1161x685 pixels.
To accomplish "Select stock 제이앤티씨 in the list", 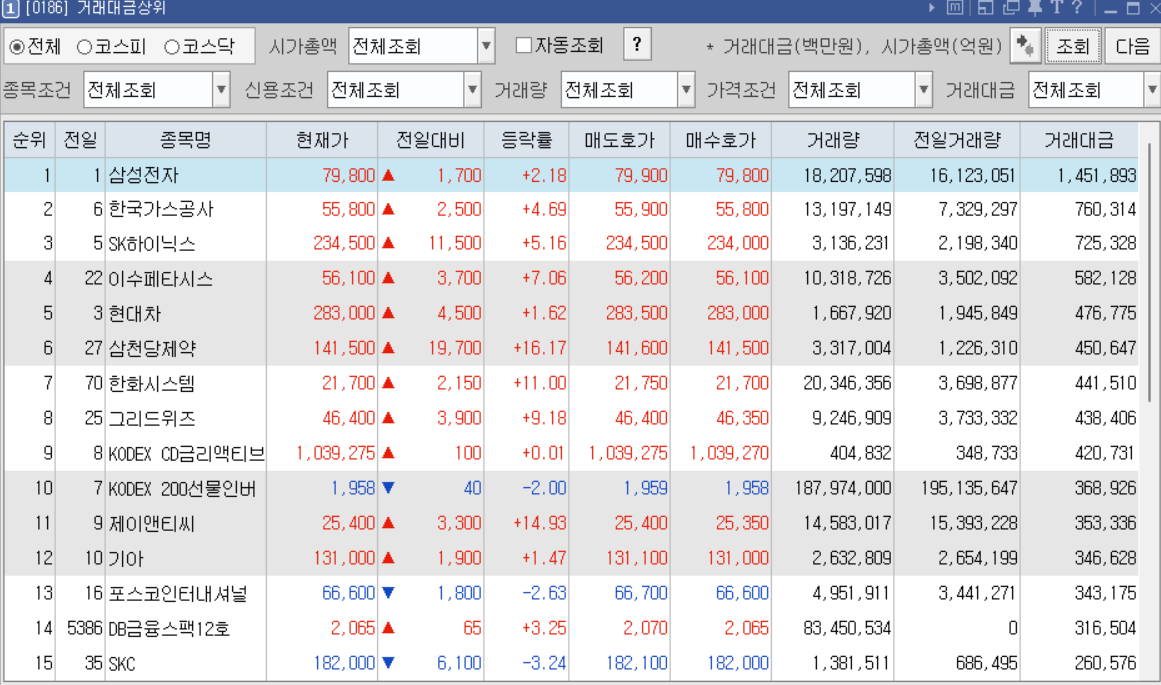I will tap(152, 524).
